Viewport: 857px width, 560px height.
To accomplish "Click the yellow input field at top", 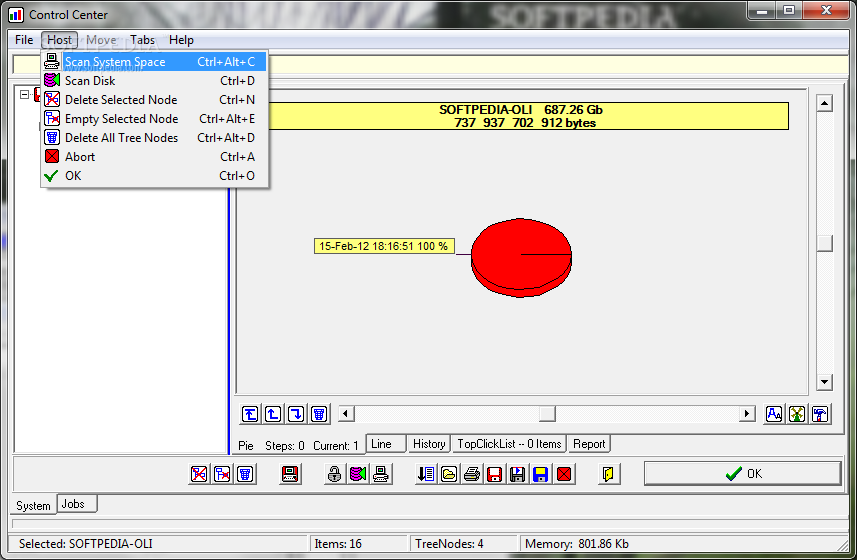I will 431,64.
